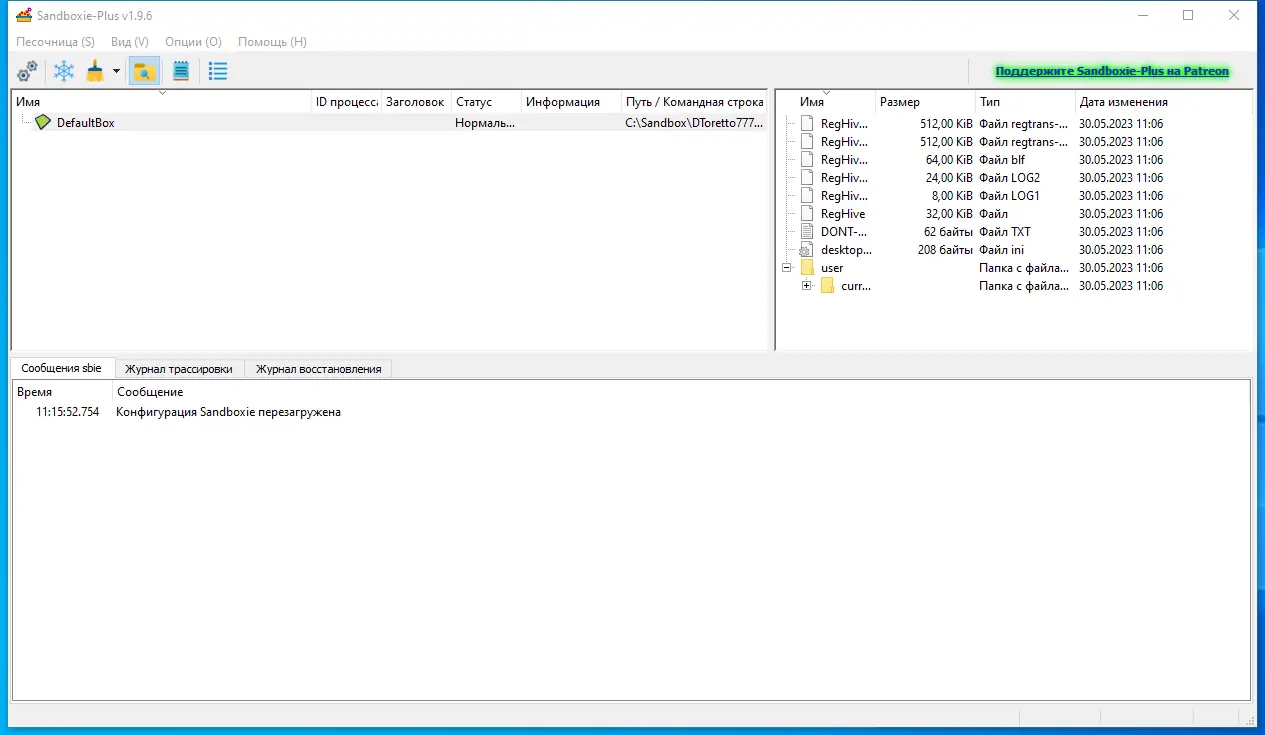Select the user folder name
This screenshot has width=1265, height=735.
coord(832,268)
